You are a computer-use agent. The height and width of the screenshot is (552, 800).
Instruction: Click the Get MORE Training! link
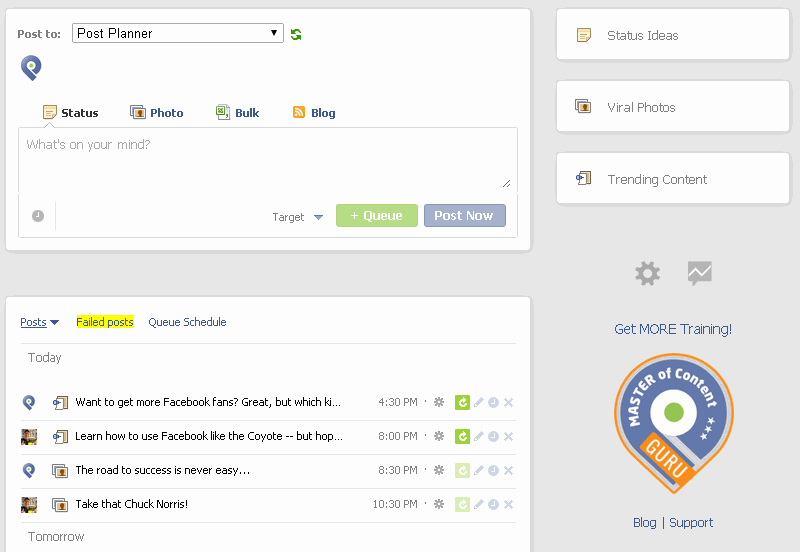coord(673,329)
